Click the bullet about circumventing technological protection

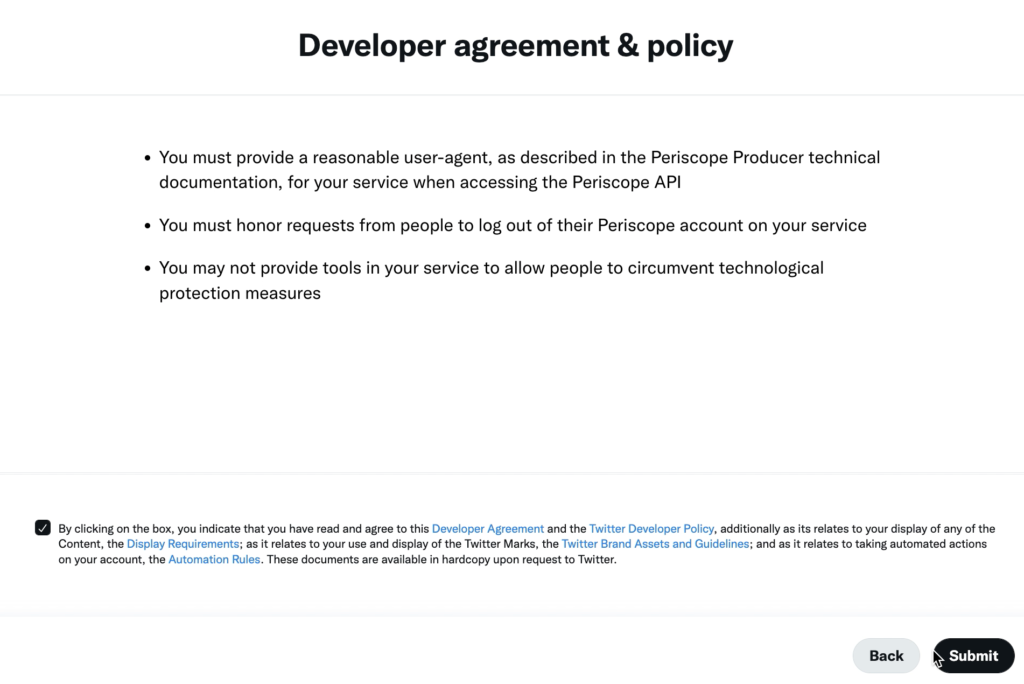pos(491,280)
